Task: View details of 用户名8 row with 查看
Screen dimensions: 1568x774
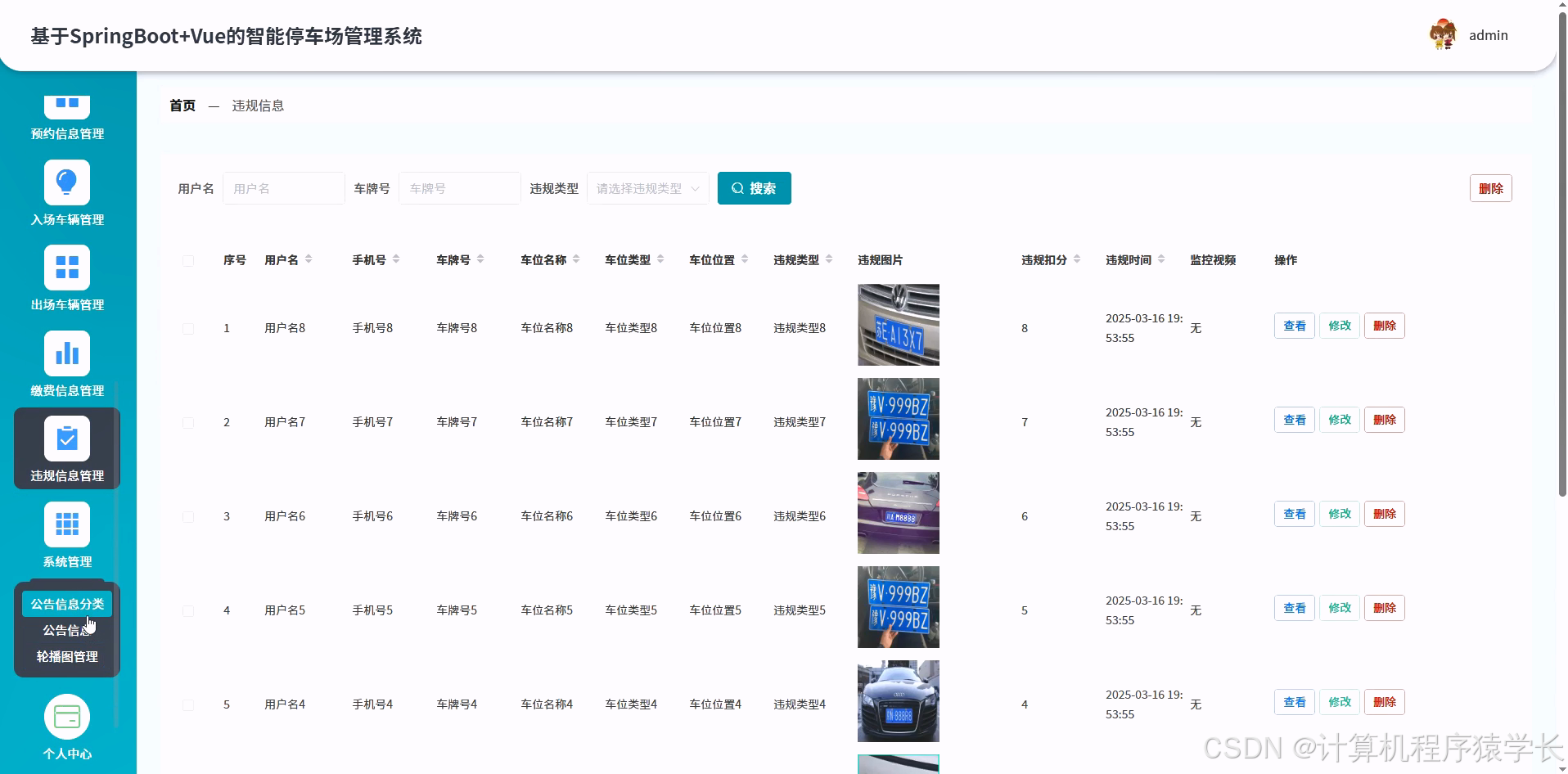Action: [x=1295, y=326]
